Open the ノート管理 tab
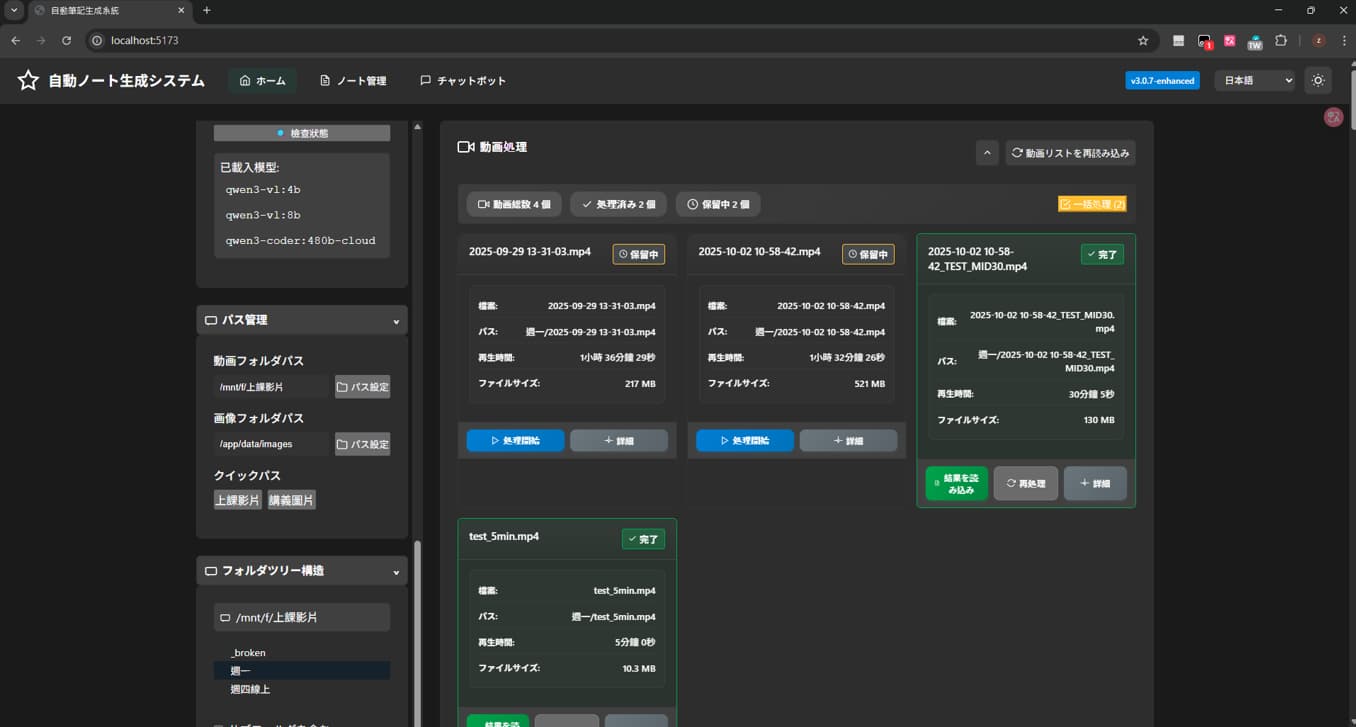 coord(353,81)
